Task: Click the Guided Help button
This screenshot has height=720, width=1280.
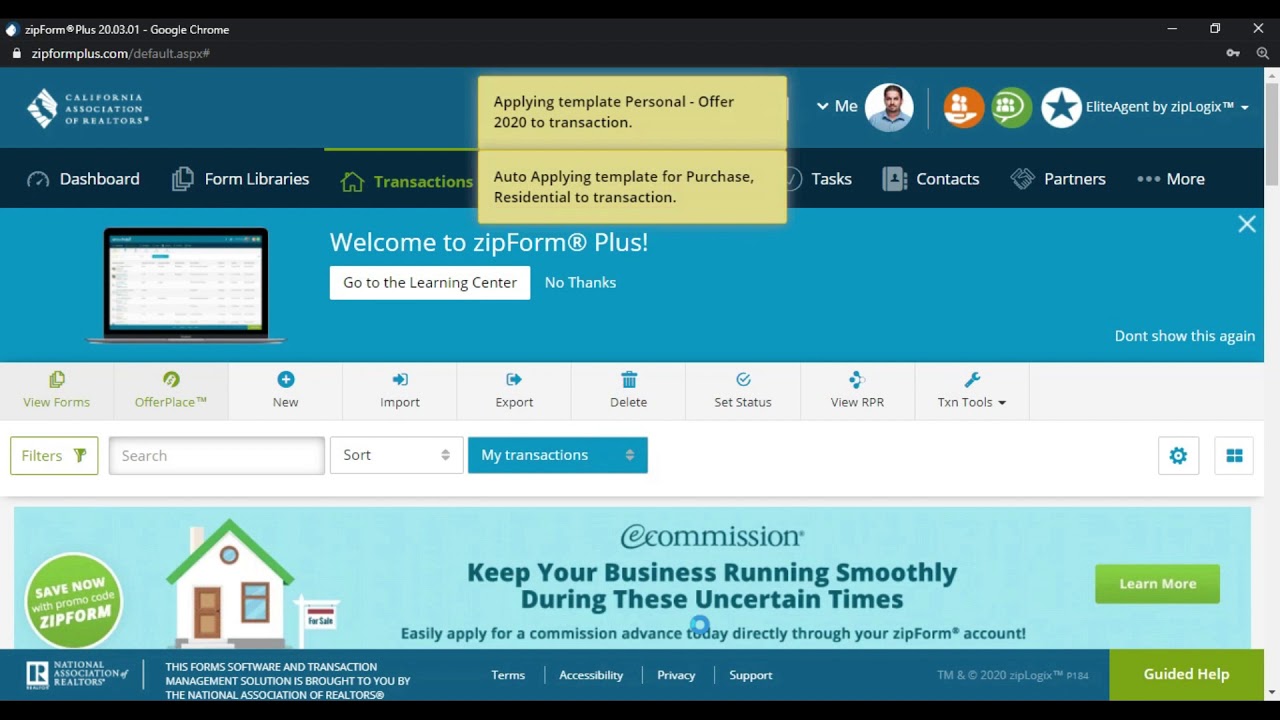Action: tap(1186, 674)
